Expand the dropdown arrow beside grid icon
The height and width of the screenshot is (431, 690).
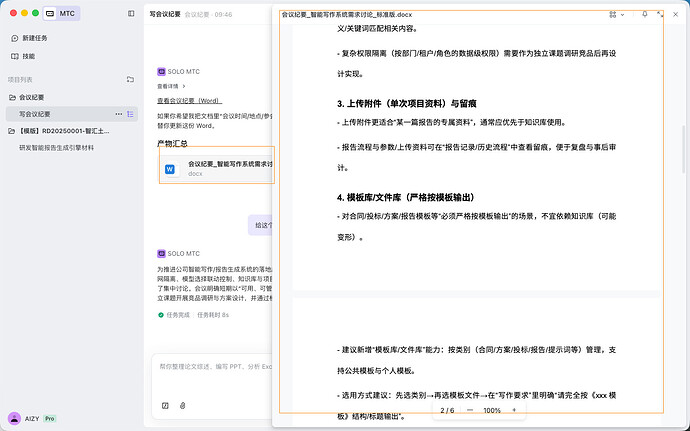(x=622, y=15)
